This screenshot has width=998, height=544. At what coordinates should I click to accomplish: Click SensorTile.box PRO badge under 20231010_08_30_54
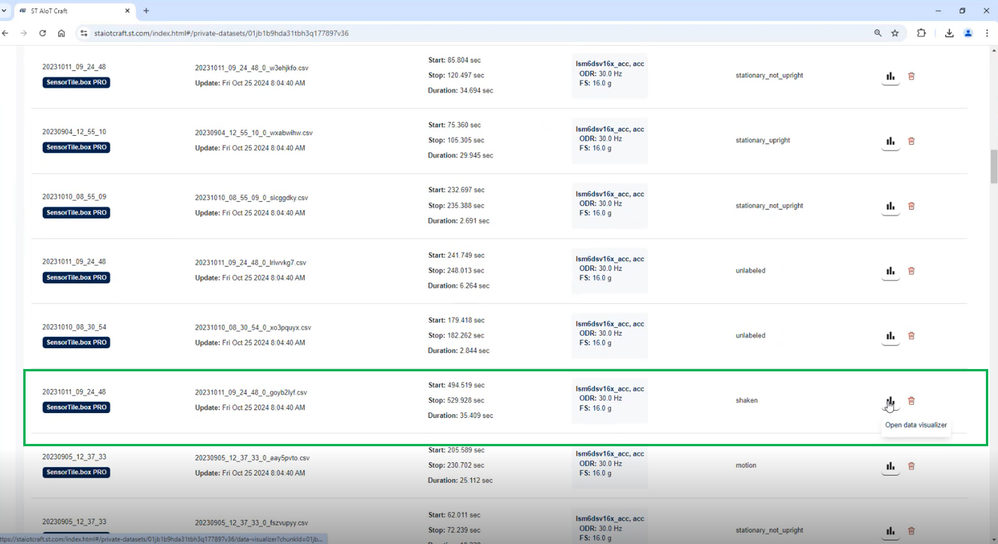(x=76, y=342)
